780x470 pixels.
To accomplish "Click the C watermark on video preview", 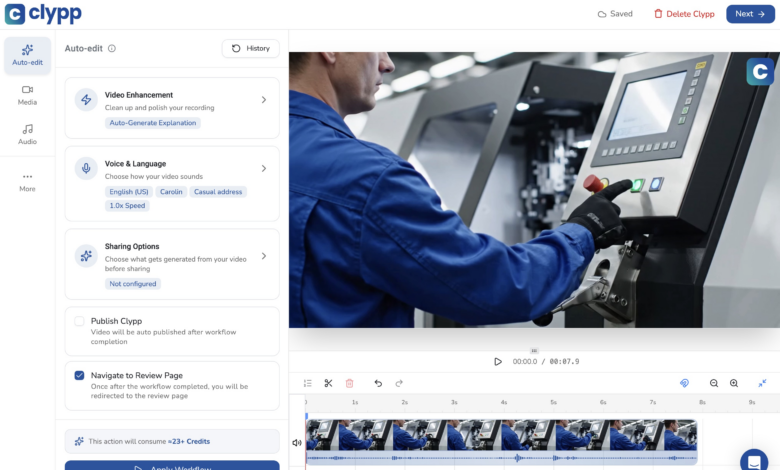I will 760,72.
